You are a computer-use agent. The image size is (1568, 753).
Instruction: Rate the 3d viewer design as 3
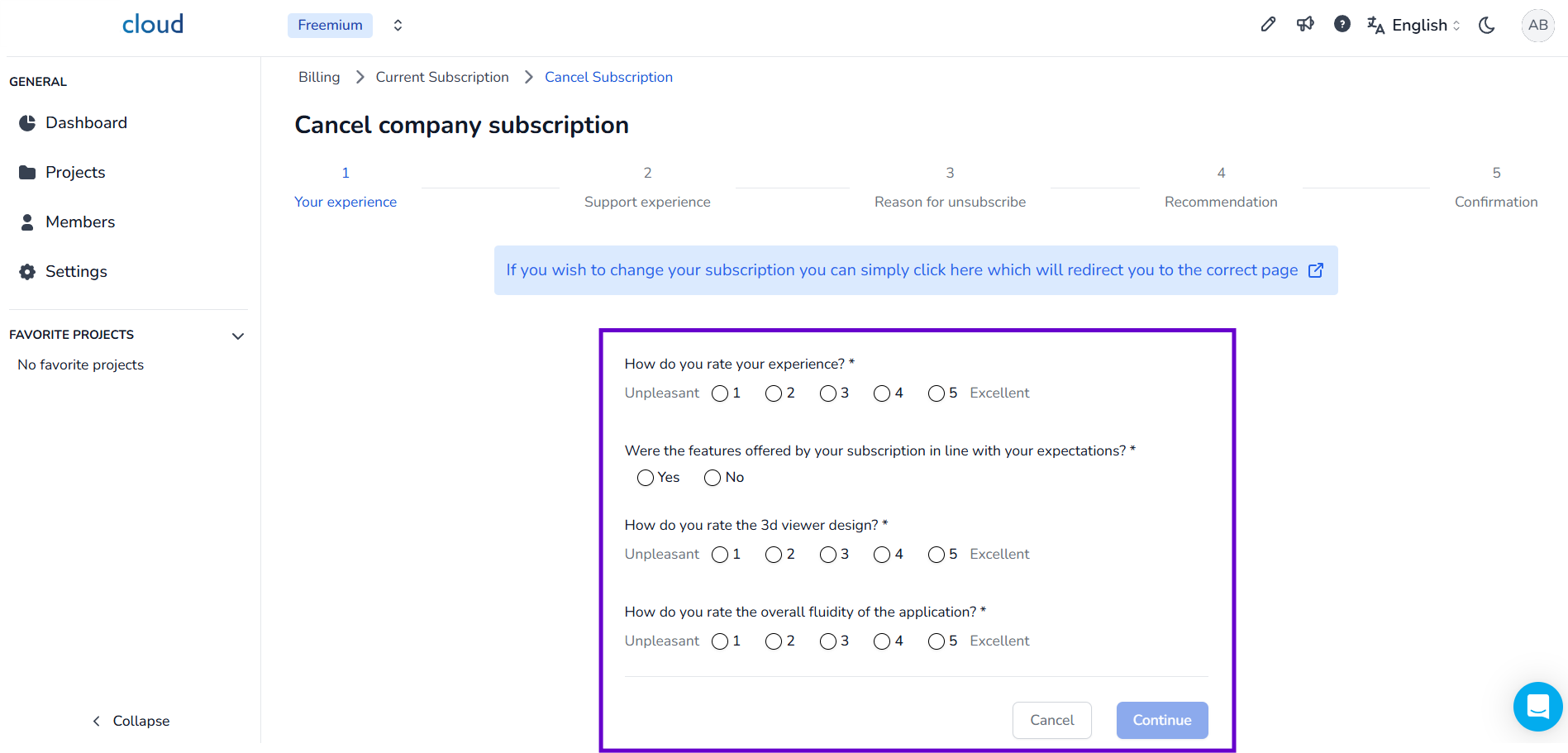click(827, 555)
